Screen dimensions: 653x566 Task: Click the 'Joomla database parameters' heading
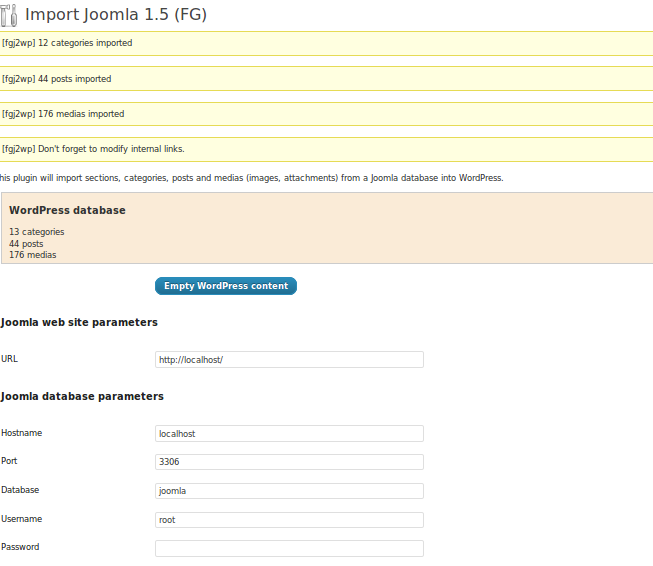click(x=82, y=396)
